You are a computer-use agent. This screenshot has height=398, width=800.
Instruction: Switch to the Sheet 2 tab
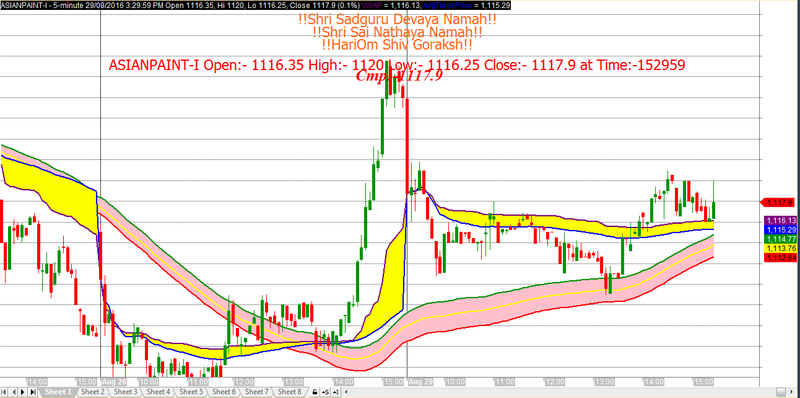coord(92,392)
